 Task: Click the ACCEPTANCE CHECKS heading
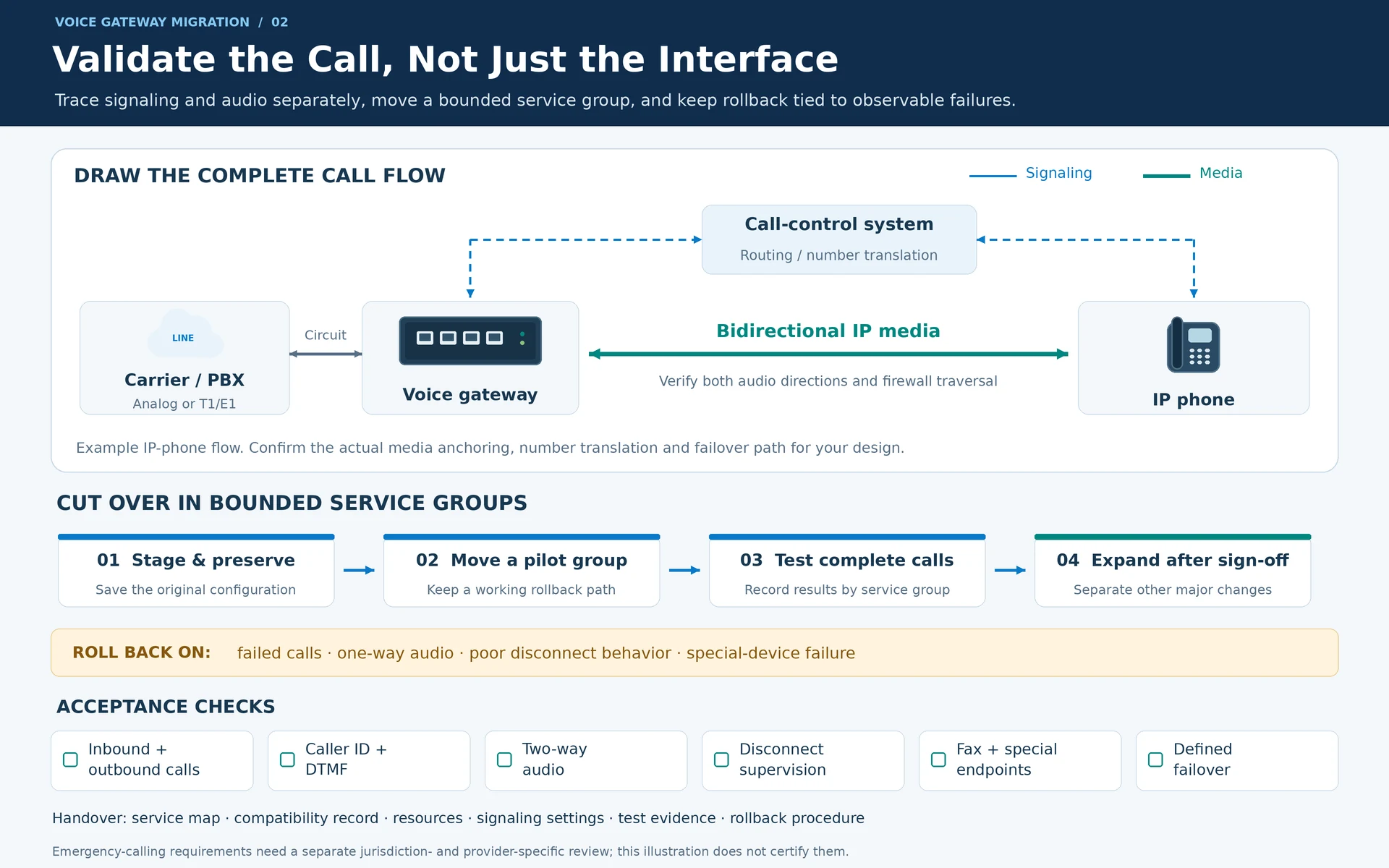166,707
